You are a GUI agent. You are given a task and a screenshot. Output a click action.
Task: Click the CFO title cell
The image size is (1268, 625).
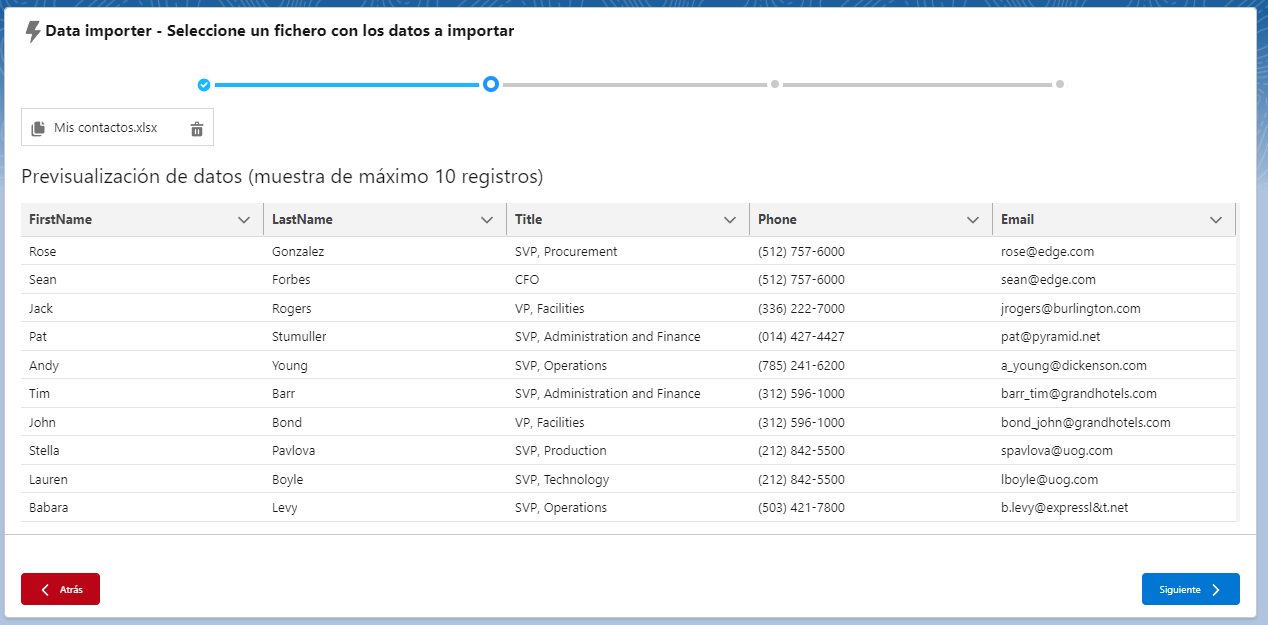628,280
